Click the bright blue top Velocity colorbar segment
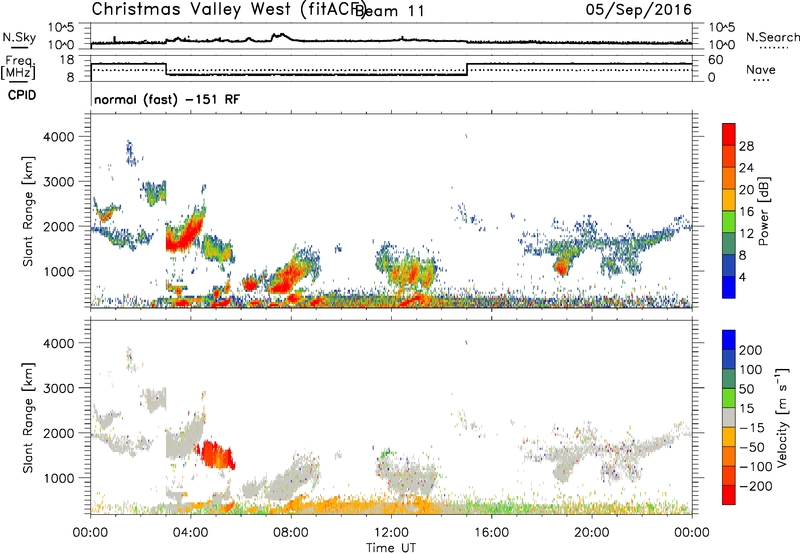800x554 pixels. [x=729, y=340]
